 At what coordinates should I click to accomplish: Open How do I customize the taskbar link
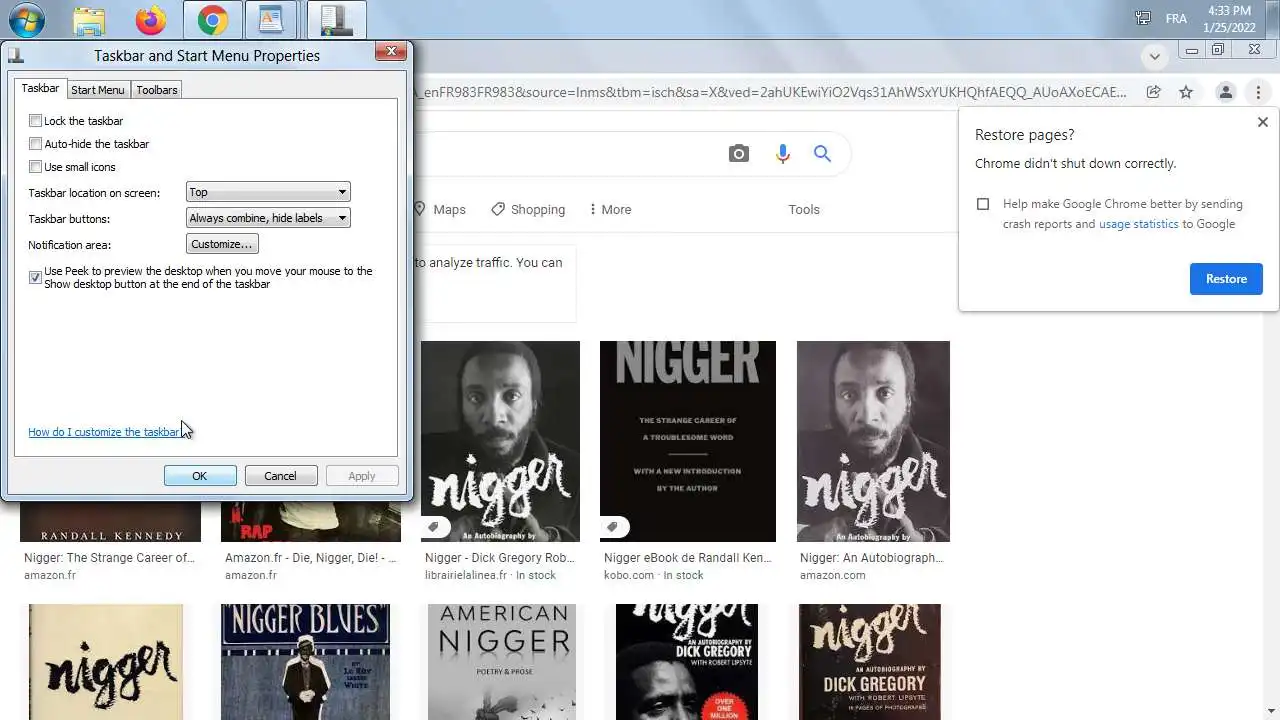coord(104,432)
